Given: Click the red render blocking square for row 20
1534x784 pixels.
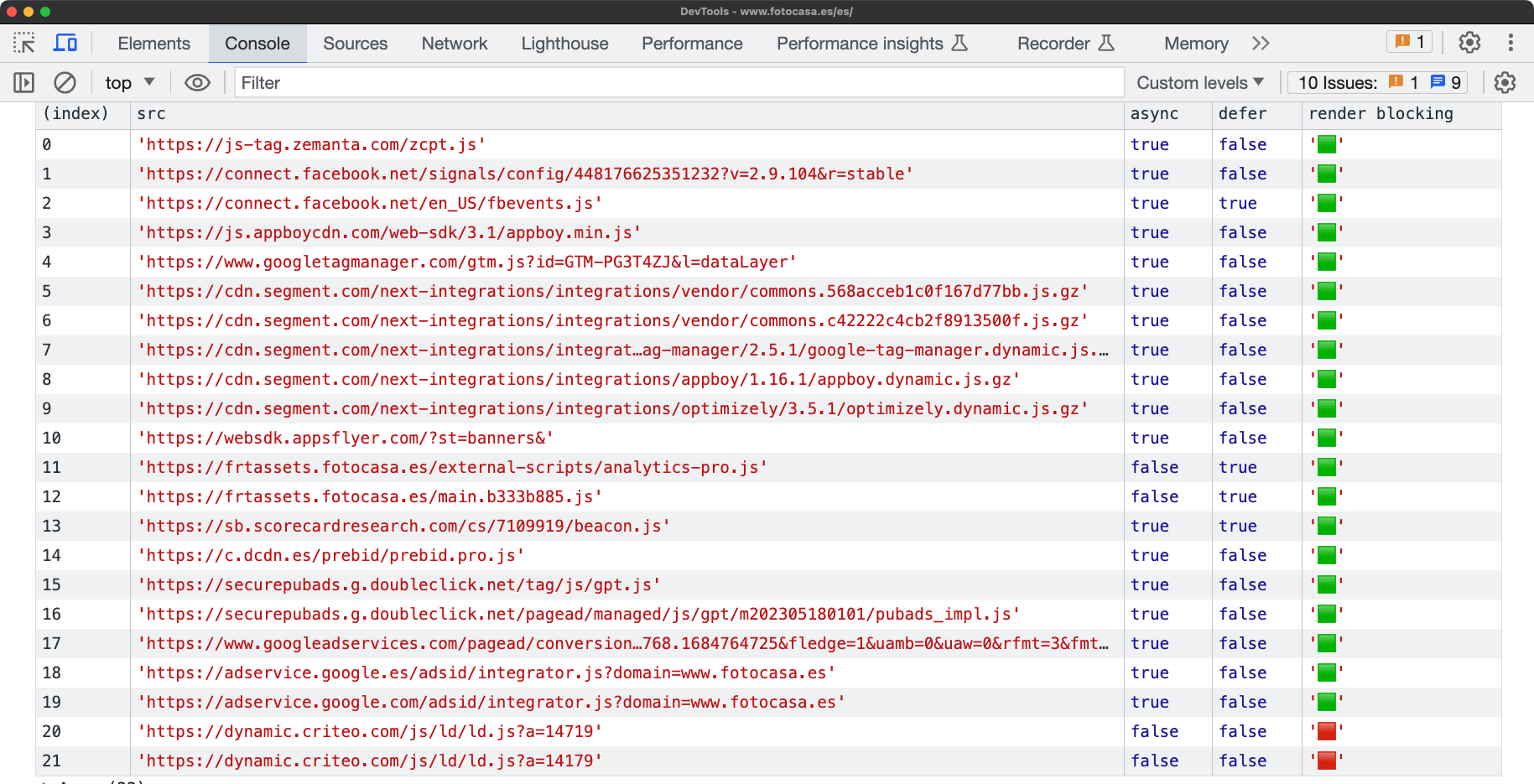Looking at the screenshot, I should click(1326, 731).
